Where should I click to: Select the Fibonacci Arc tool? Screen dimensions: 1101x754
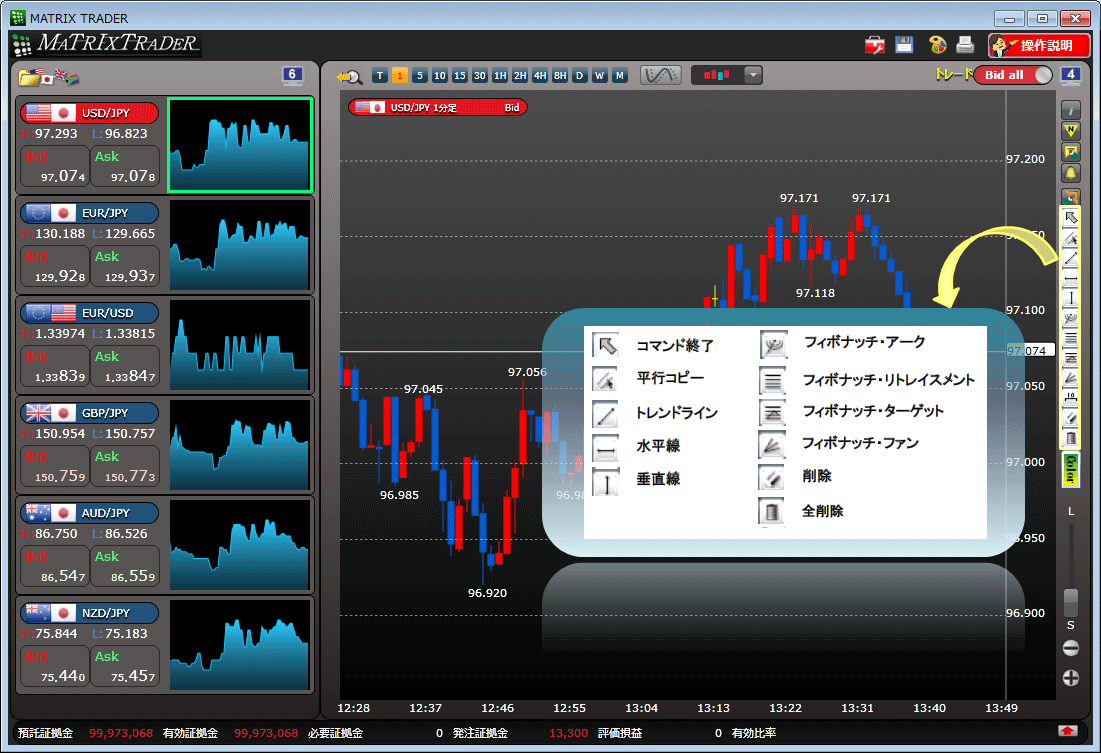[x=1071, y=319]
